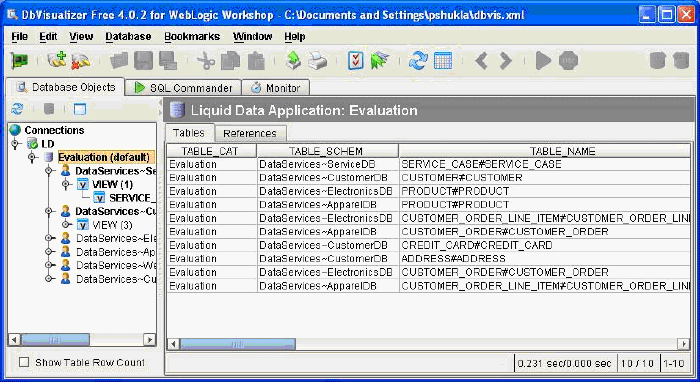Select the Evaluation (default) tree item

[104, 157]
